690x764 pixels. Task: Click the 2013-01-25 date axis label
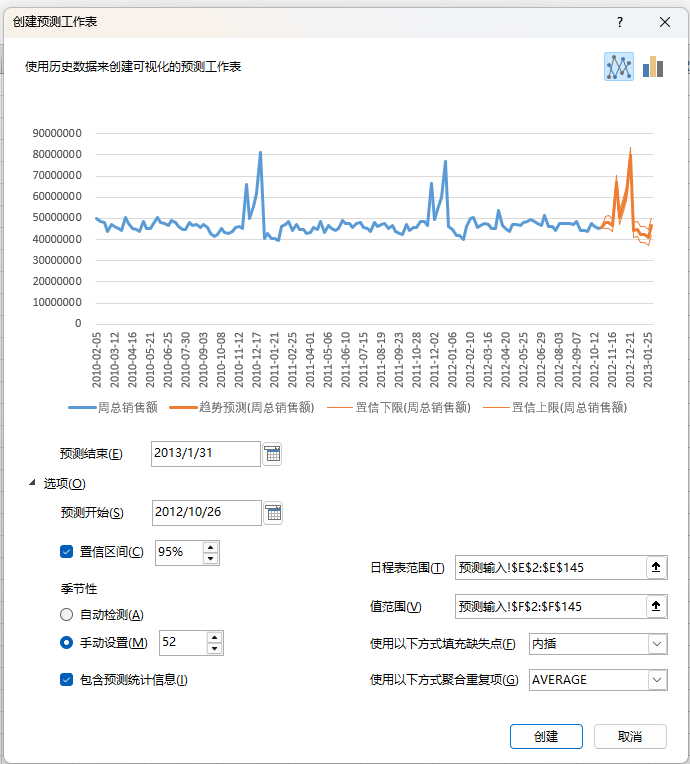pyautogui.click(x=648, y=360)
